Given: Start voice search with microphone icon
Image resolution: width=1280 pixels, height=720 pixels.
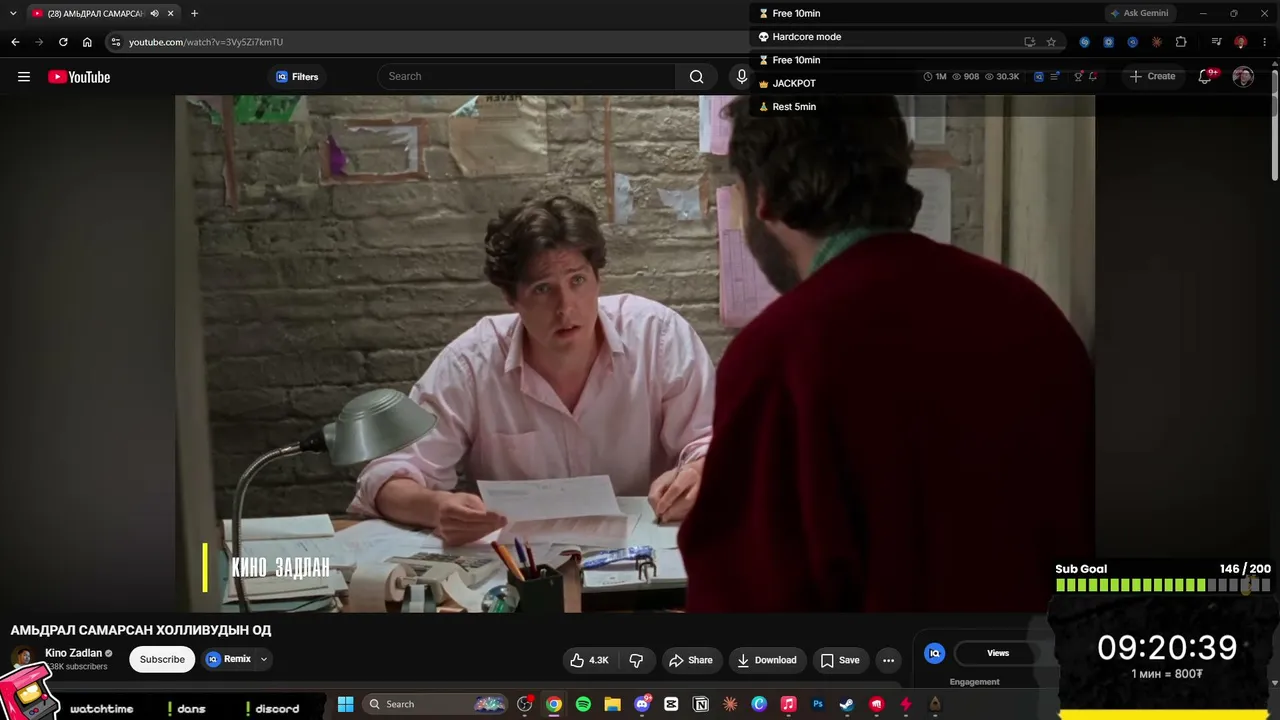Looking at the screenshot, I should [x=742, y=77].
